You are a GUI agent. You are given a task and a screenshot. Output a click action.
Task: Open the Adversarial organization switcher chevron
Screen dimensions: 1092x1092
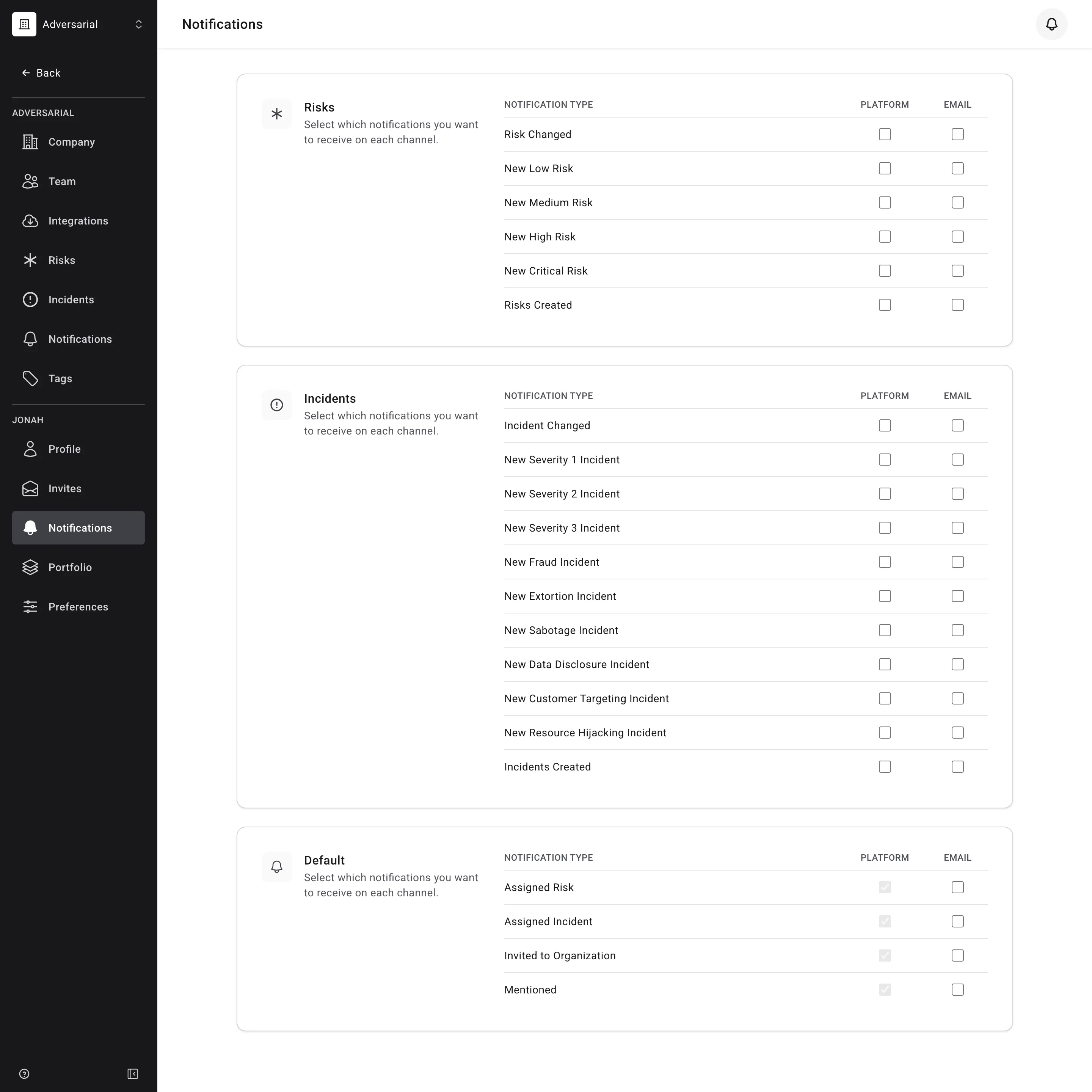pos(138,24)
